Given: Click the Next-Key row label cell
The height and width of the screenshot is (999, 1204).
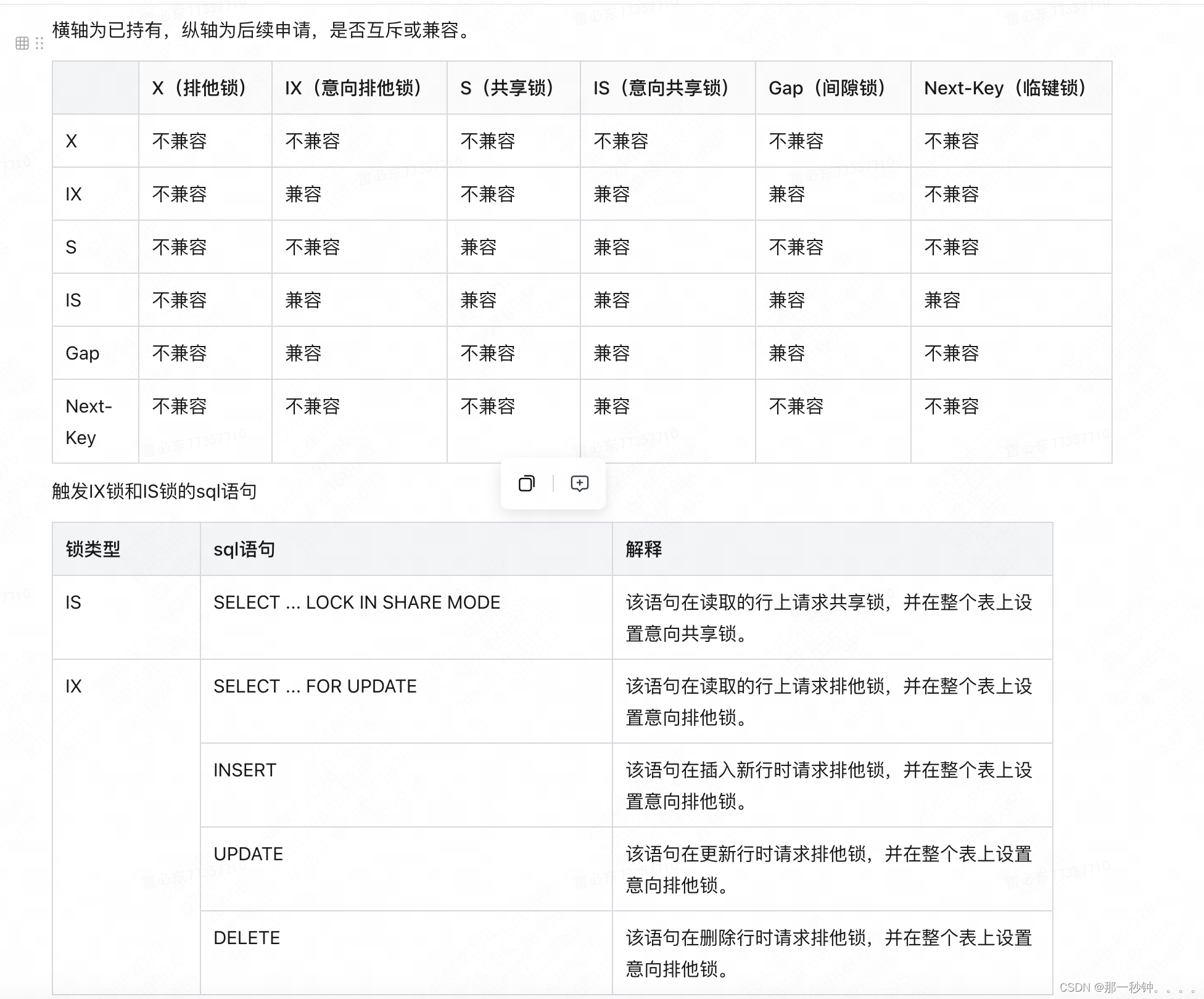Looking at the screenshot, I should pyautogui.click(x=89, y=422).
